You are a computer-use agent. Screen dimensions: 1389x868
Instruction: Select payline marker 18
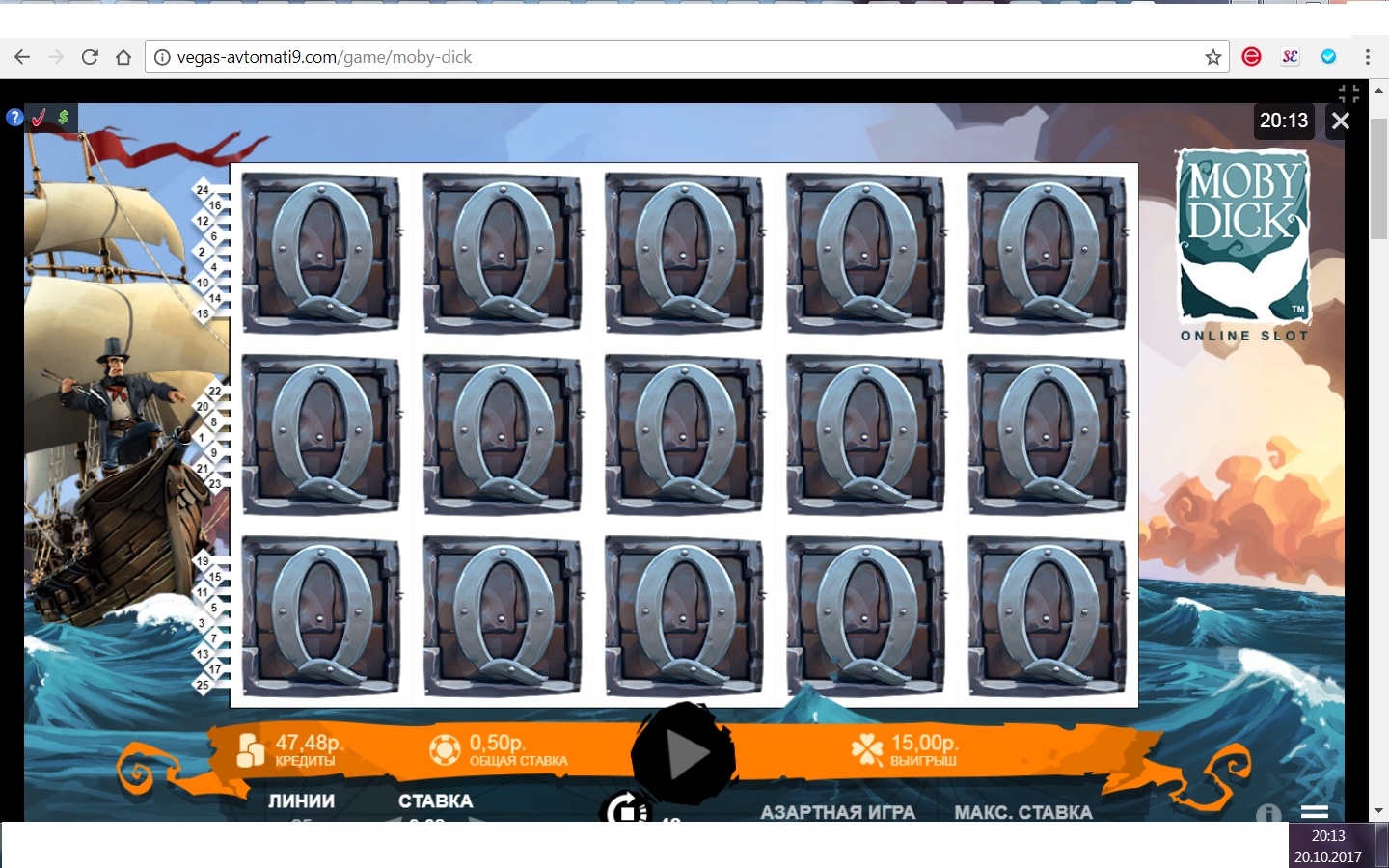coord(203,313)
